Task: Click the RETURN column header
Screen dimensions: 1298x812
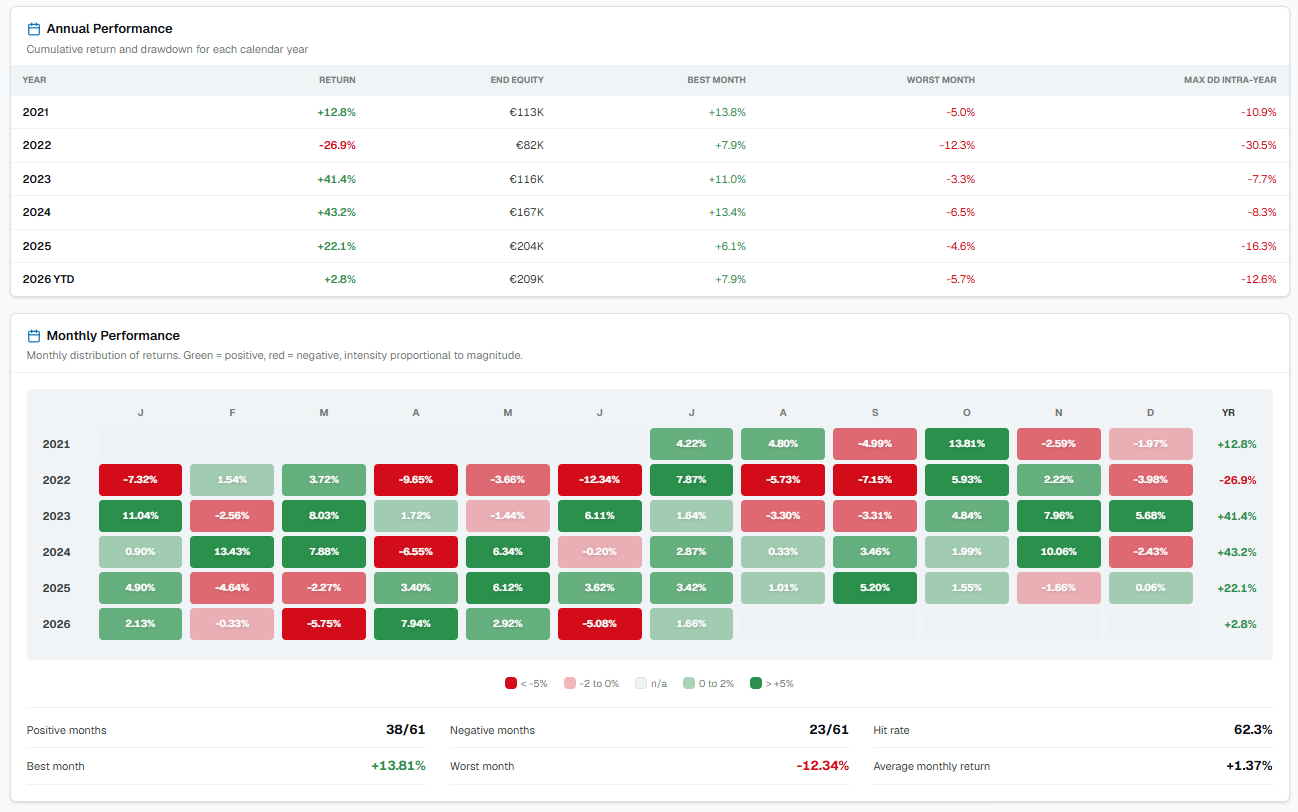Action: point(337,80)
